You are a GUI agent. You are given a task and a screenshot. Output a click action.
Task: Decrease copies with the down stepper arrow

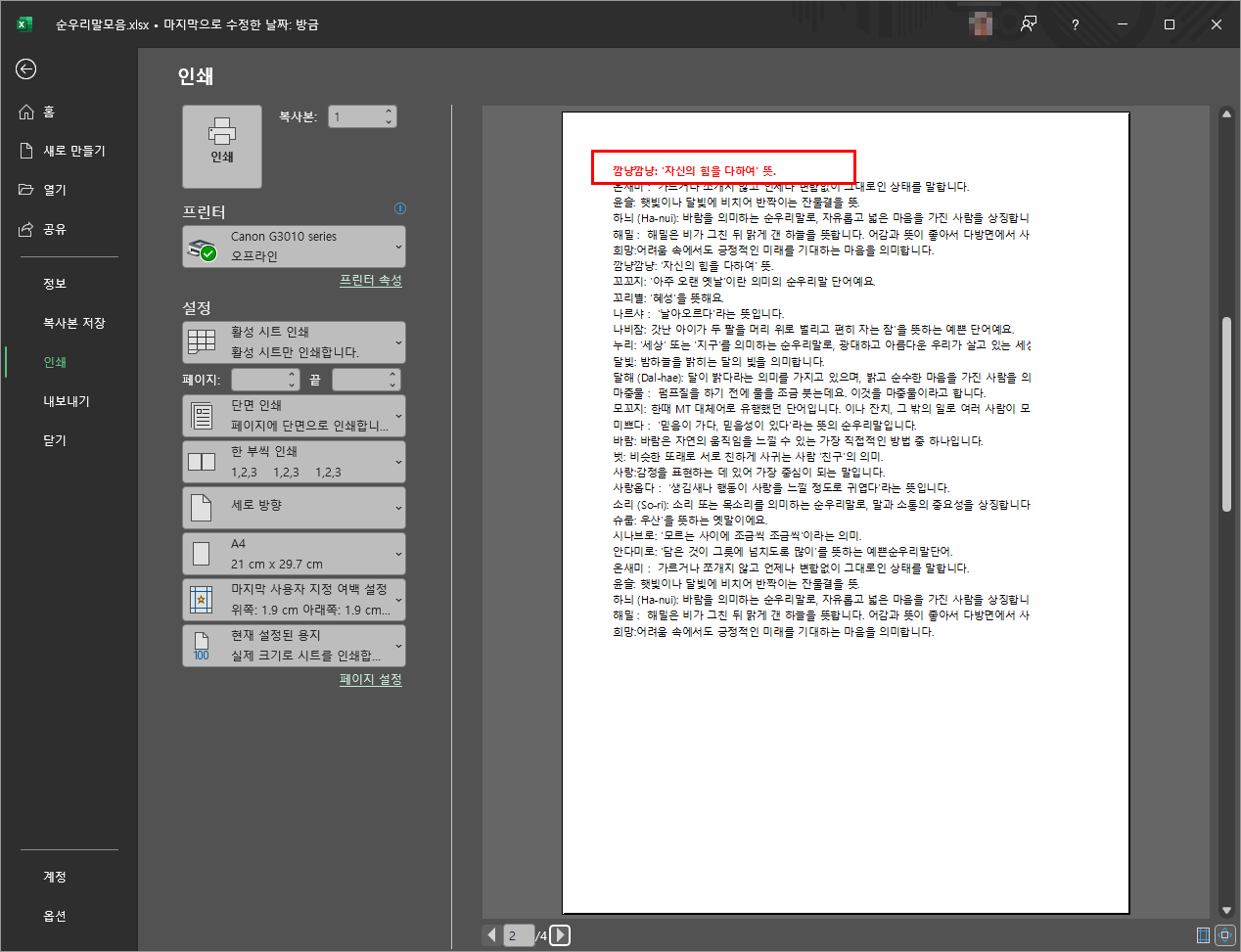coord(389,122)
